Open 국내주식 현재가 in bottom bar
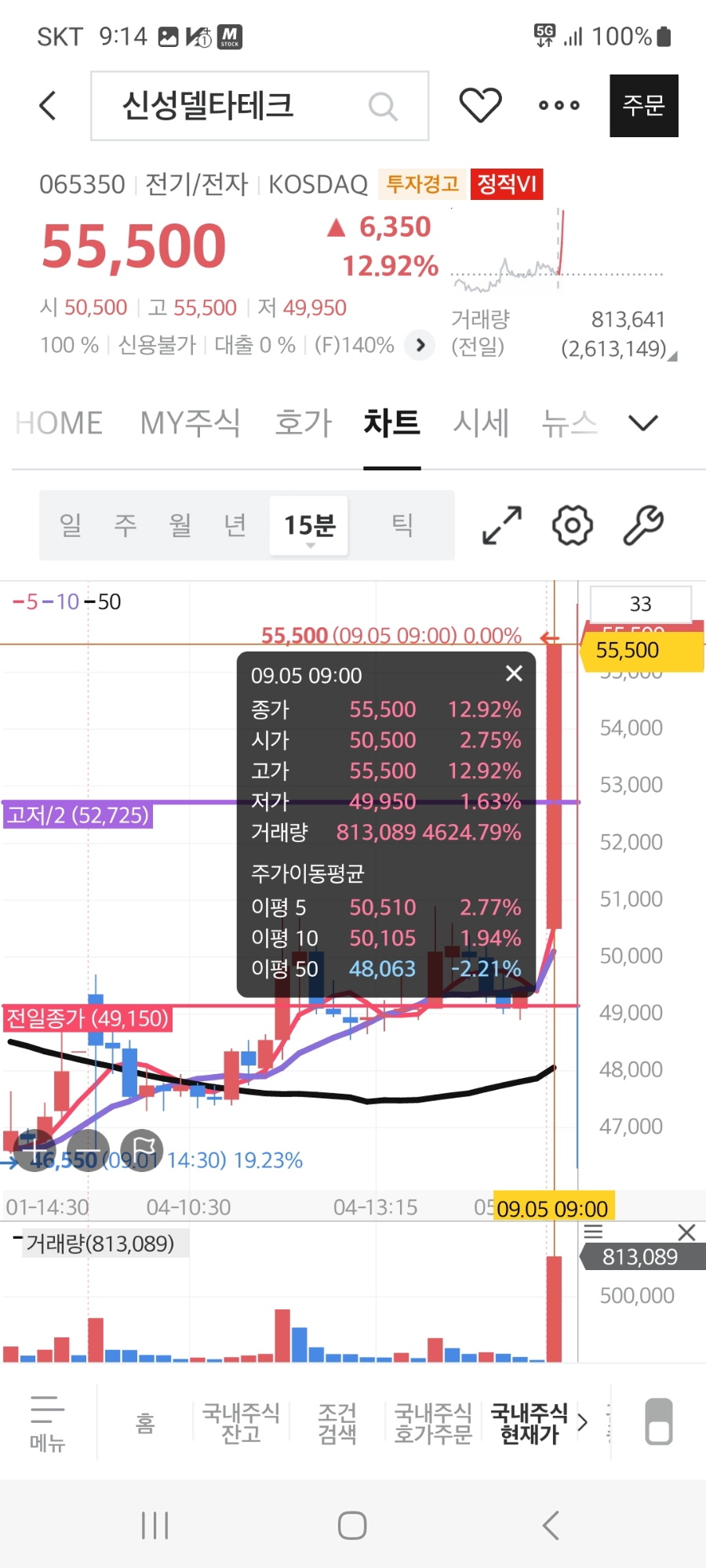706x1568 pixels. click(x=529, y=1423)
